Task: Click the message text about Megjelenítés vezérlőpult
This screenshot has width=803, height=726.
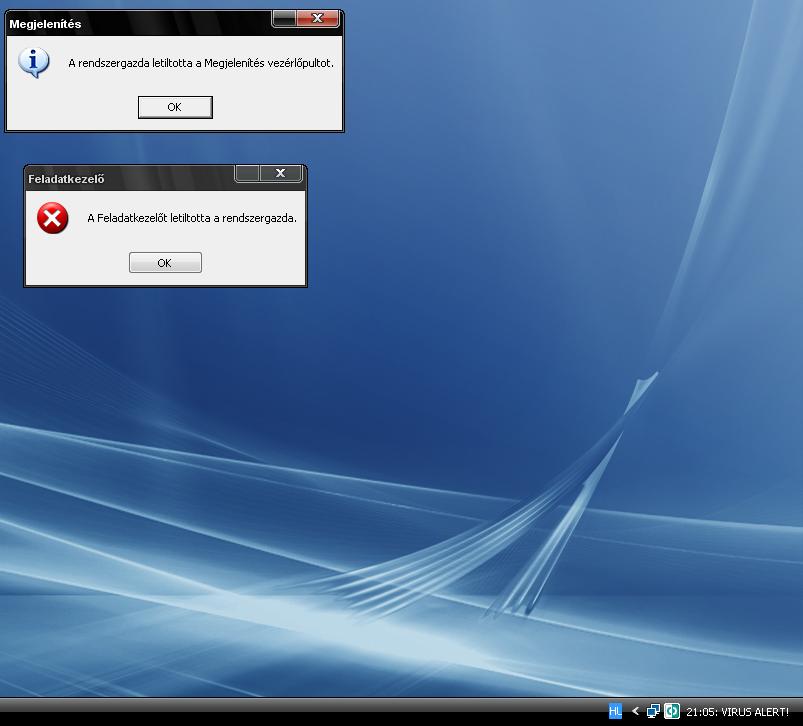Action: [x=200, y=63]
